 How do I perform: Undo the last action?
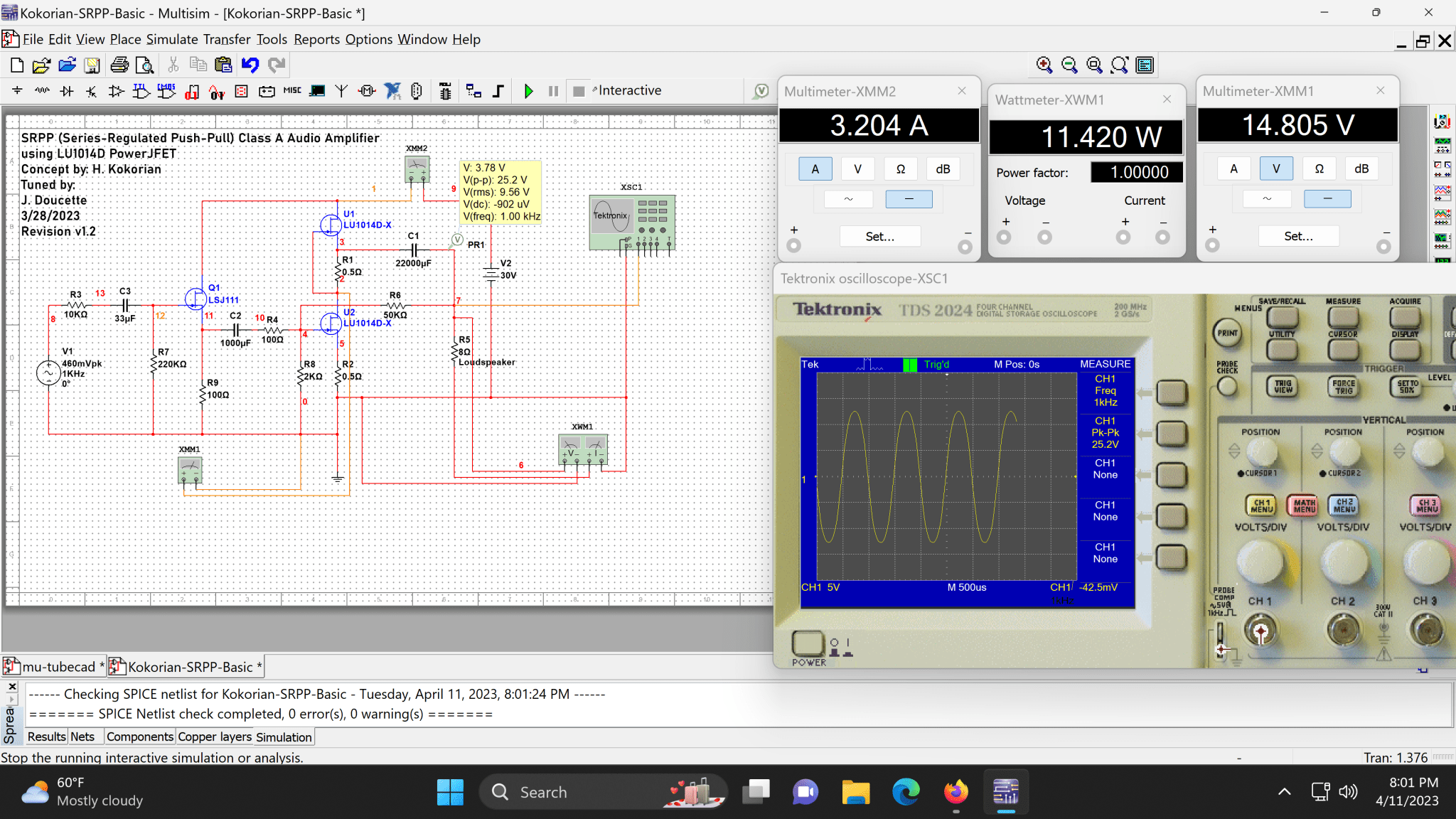(x=250, y=65)
